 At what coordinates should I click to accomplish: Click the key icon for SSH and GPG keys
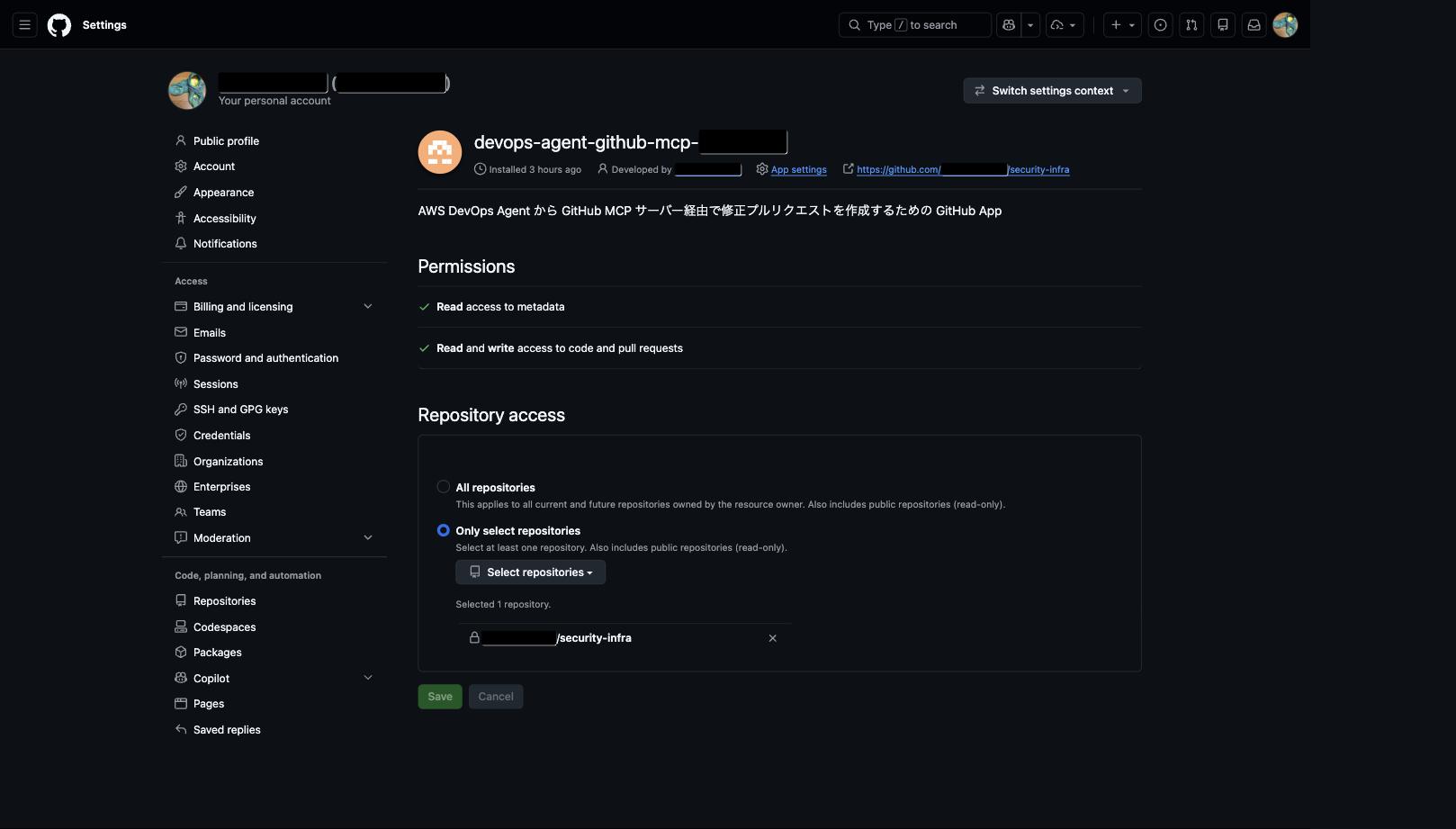tap(181, 410)
